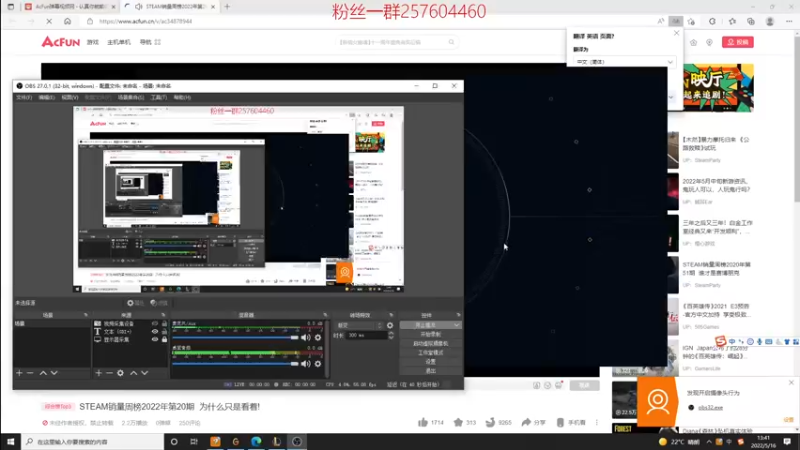800x450 pixels.
Task: Pop out the OBS Scenes dock
Action: tap(86, 315)
